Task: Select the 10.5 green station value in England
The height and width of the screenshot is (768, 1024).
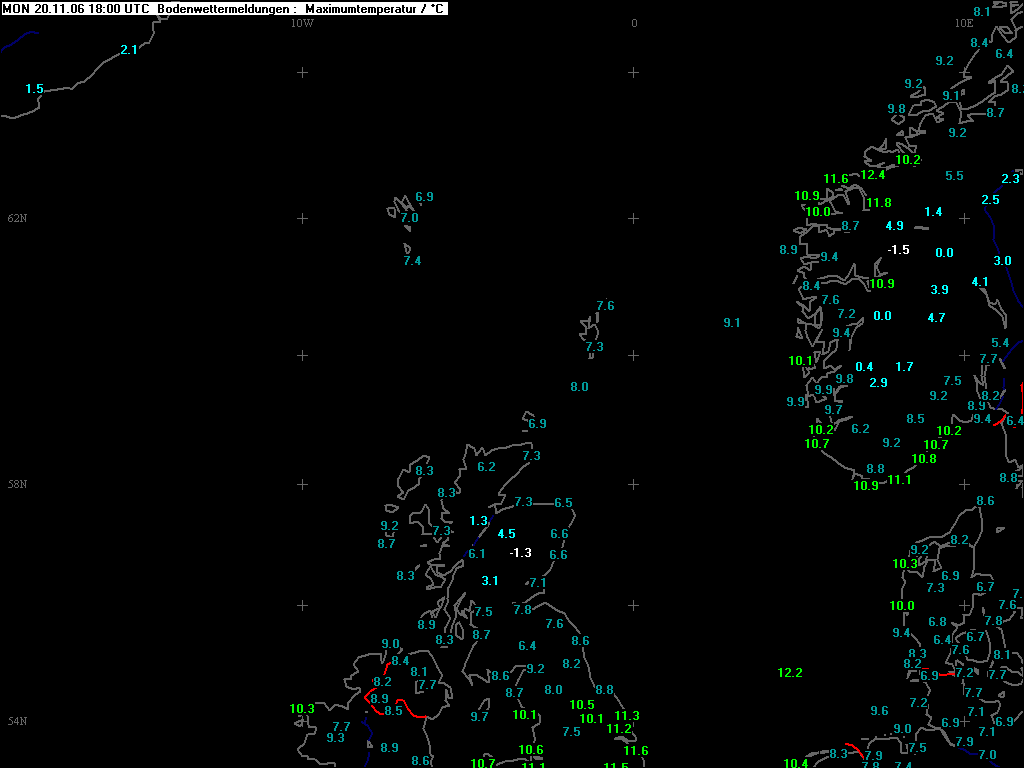Action: (582, 705)
